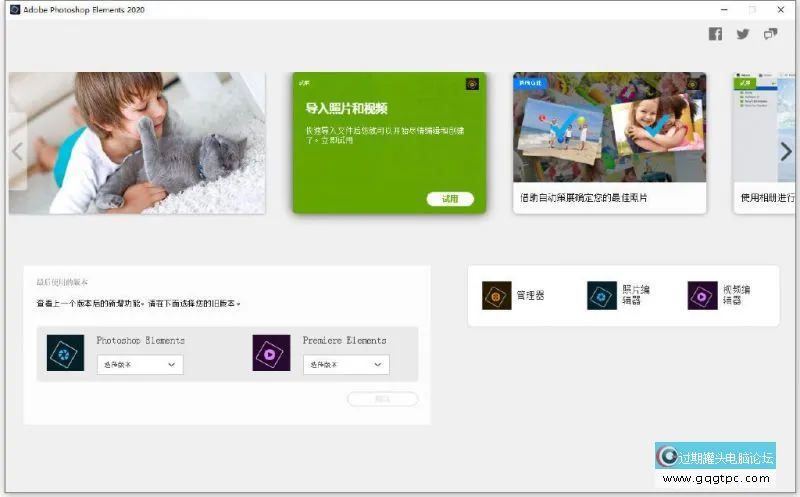Open the feedback chat bubbles icon

click(771, 34)
